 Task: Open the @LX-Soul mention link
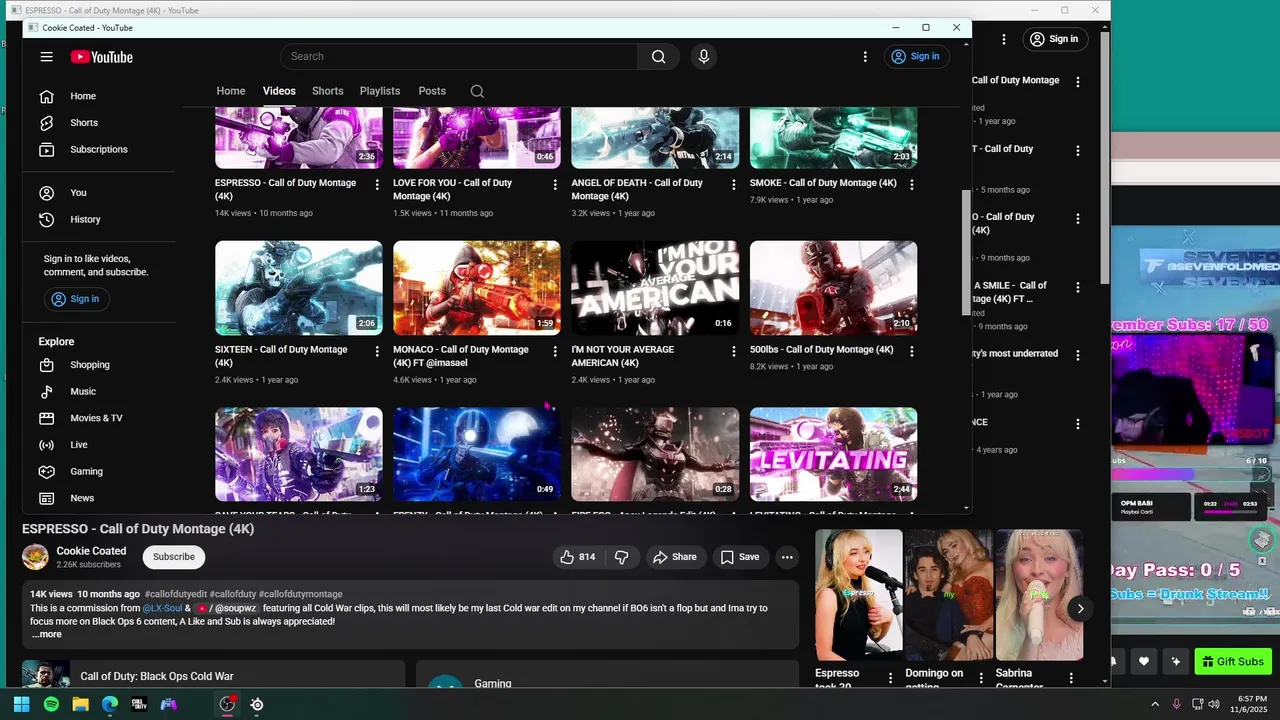162,608
